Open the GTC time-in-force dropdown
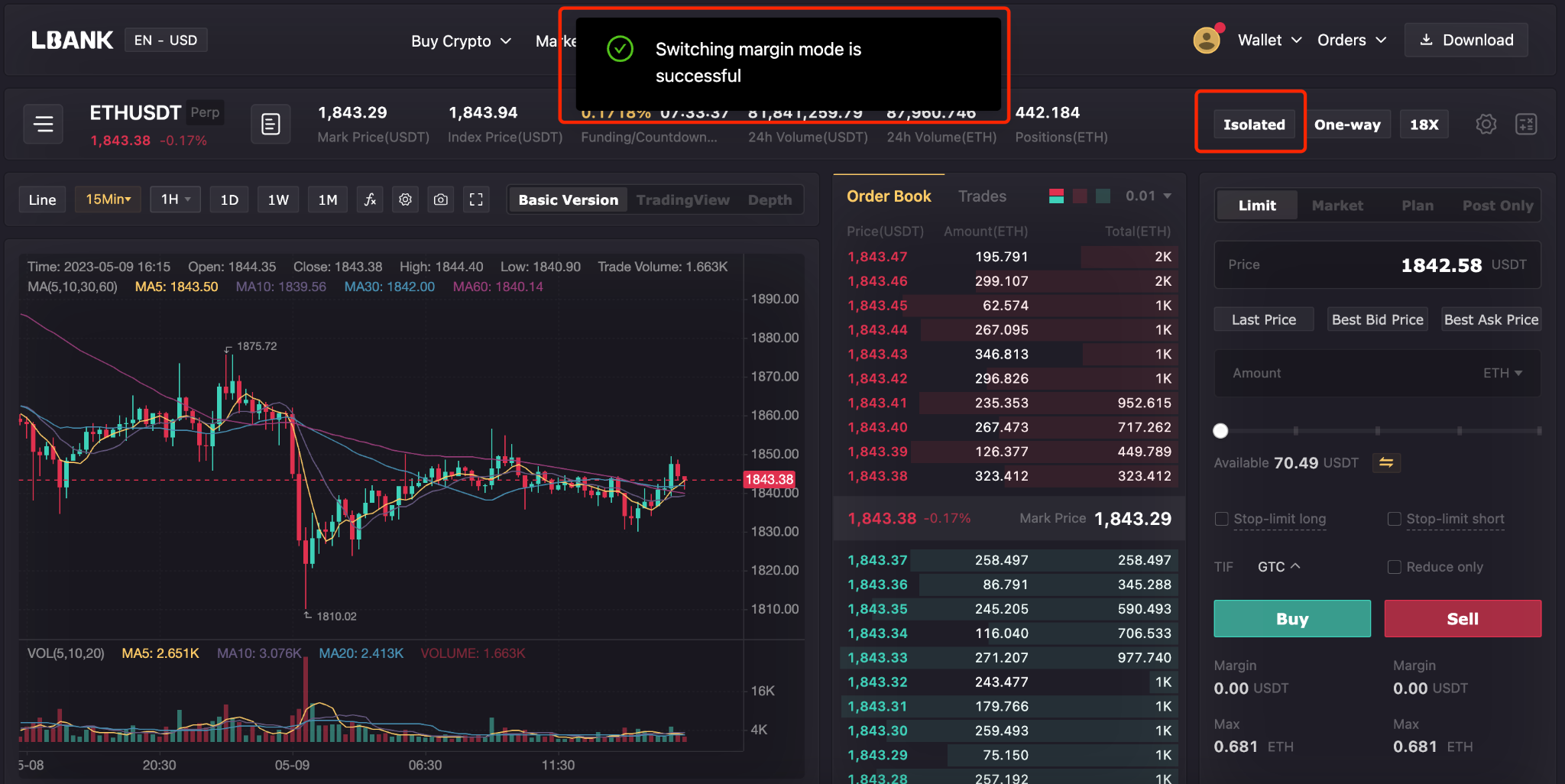Viewport: 1565px width, 784px height. click(x=1278, y=567)
